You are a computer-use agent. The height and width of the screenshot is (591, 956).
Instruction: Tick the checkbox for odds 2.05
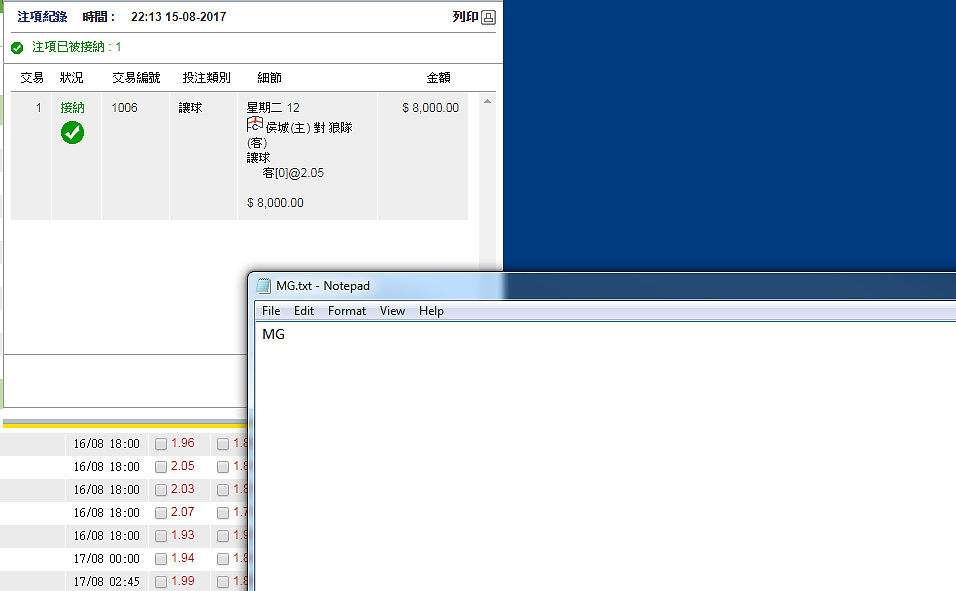click(x=161, y=467)
